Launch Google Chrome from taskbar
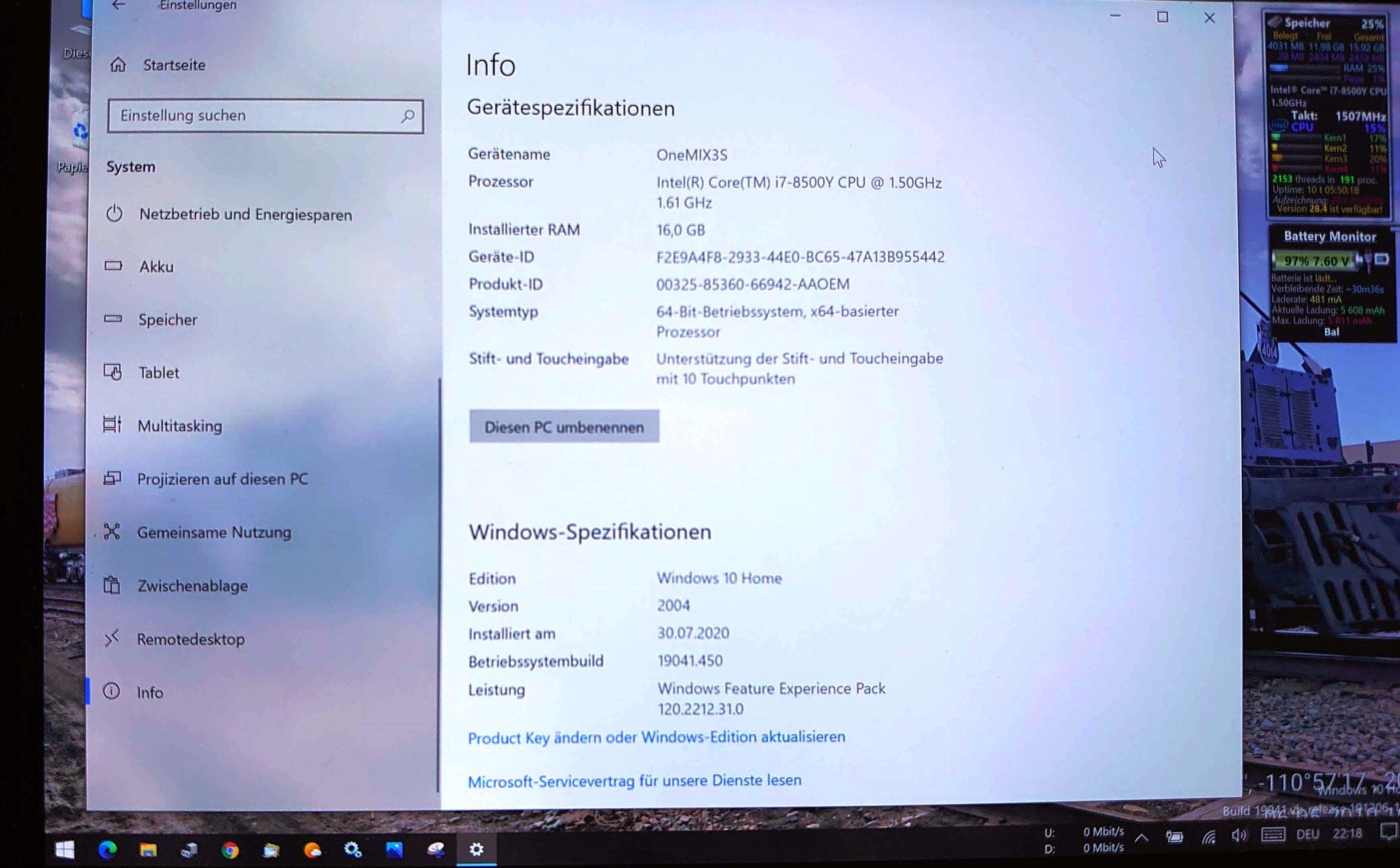 point(230,850)
